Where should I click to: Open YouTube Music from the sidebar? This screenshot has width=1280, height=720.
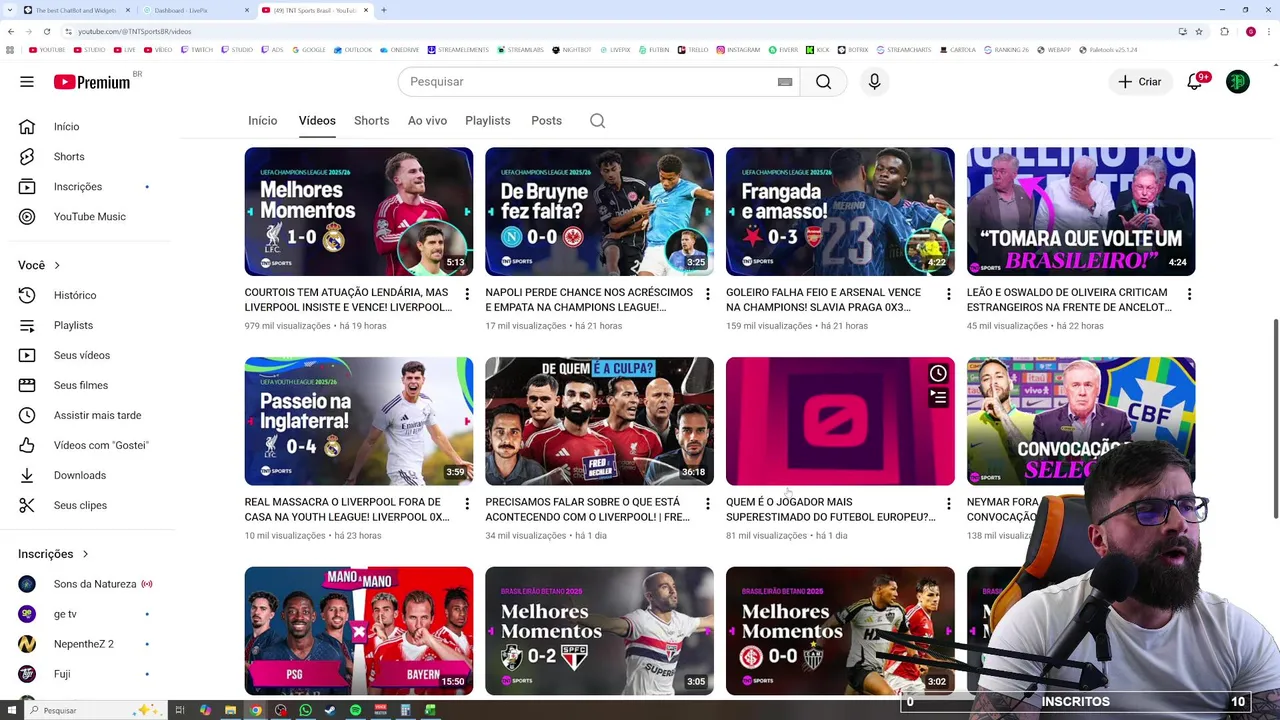coord(88,217)
